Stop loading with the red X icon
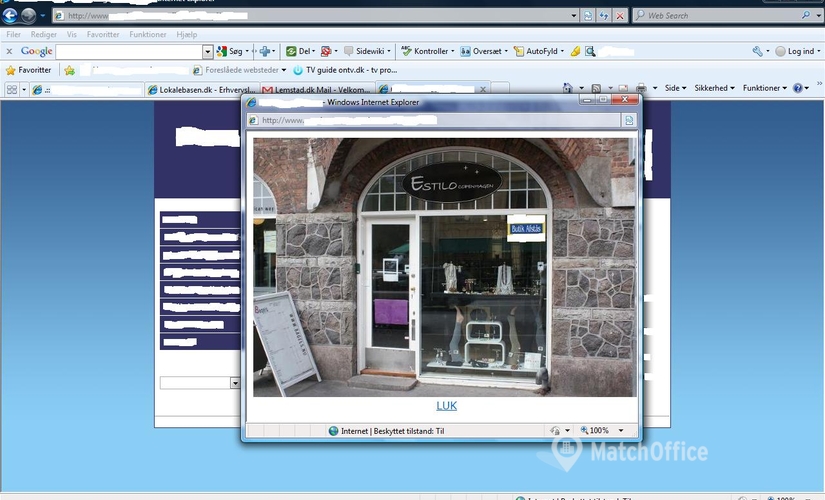This screenshot has height=500, width=825. pyautogui.click(x=620, y=16)
